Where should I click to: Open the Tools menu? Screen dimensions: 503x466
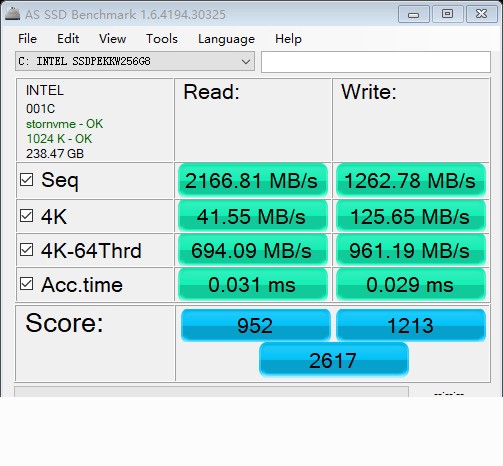point(162,39)
